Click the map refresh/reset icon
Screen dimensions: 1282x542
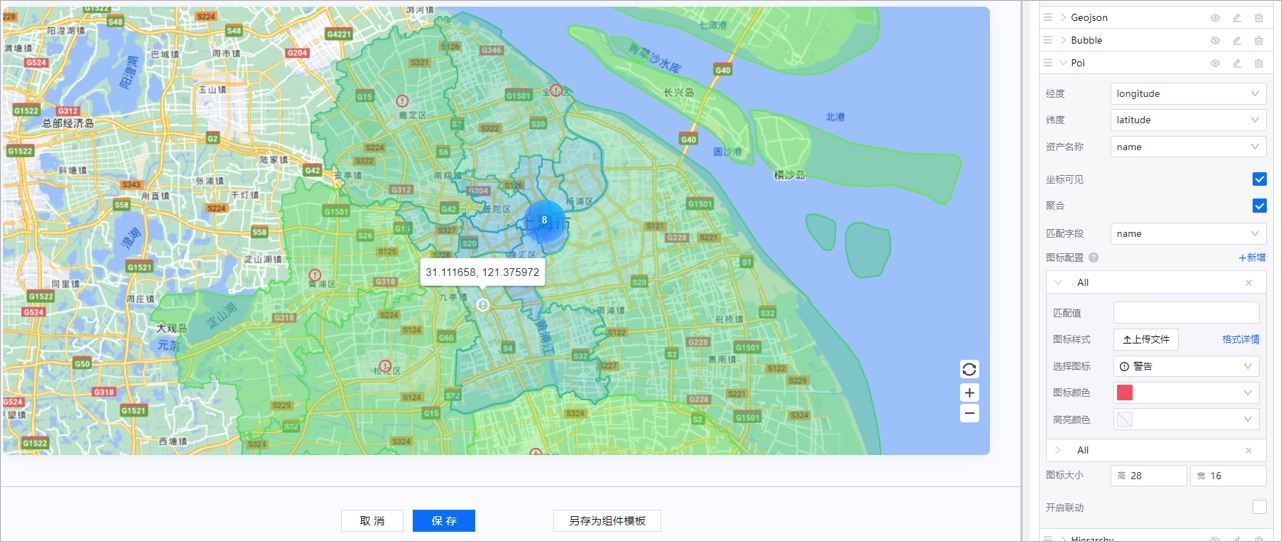pos(969,369)
